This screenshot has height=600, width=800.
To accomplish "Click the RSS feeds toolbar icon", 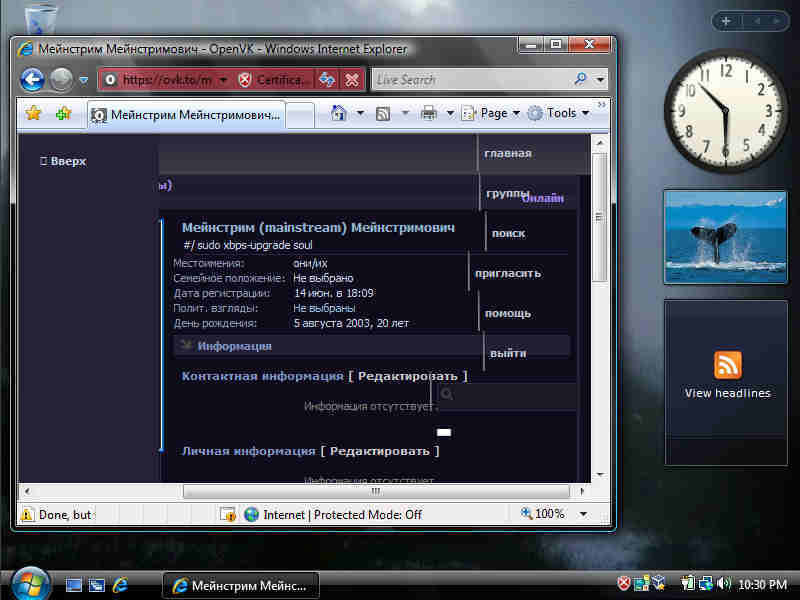I will coord(383,113).
